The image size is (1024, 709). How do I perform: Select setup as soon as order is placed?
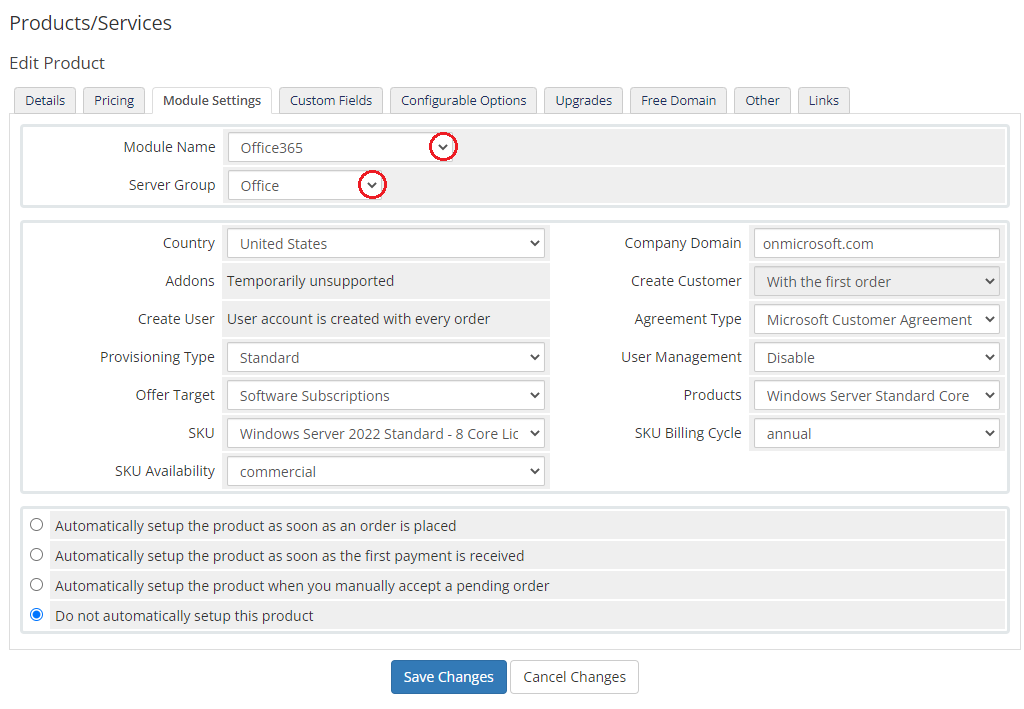coord(37,525)
